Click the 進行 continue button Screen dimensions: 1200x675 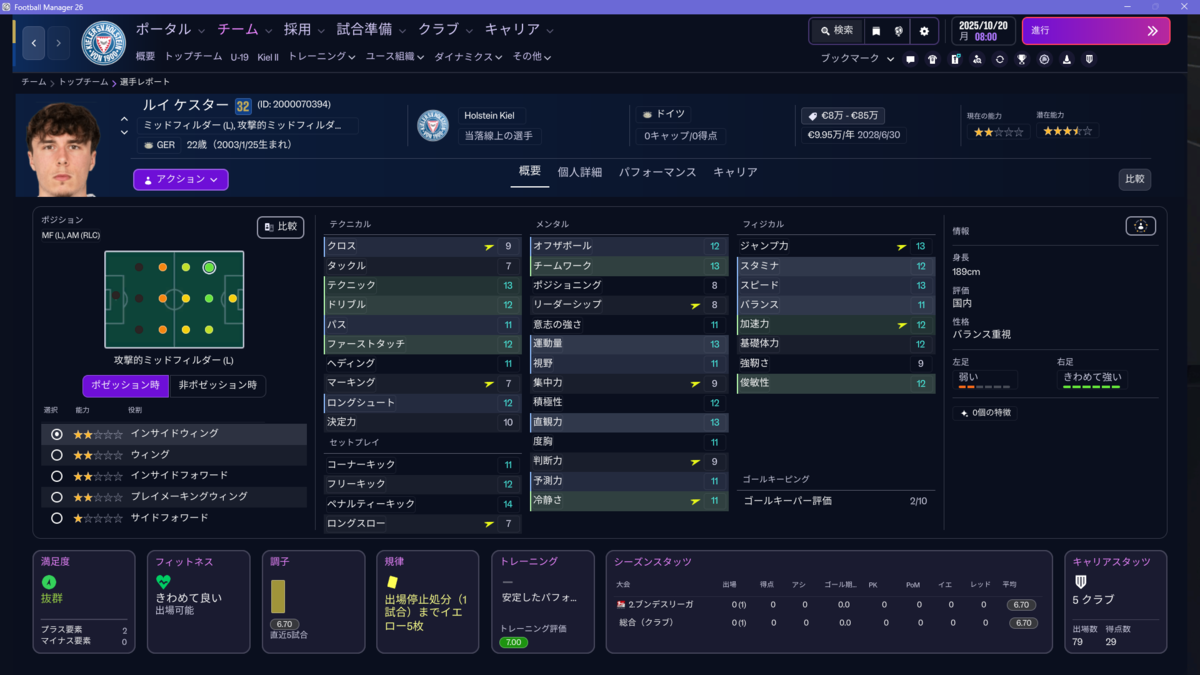pyautogui.click(x=1096, y=31)
